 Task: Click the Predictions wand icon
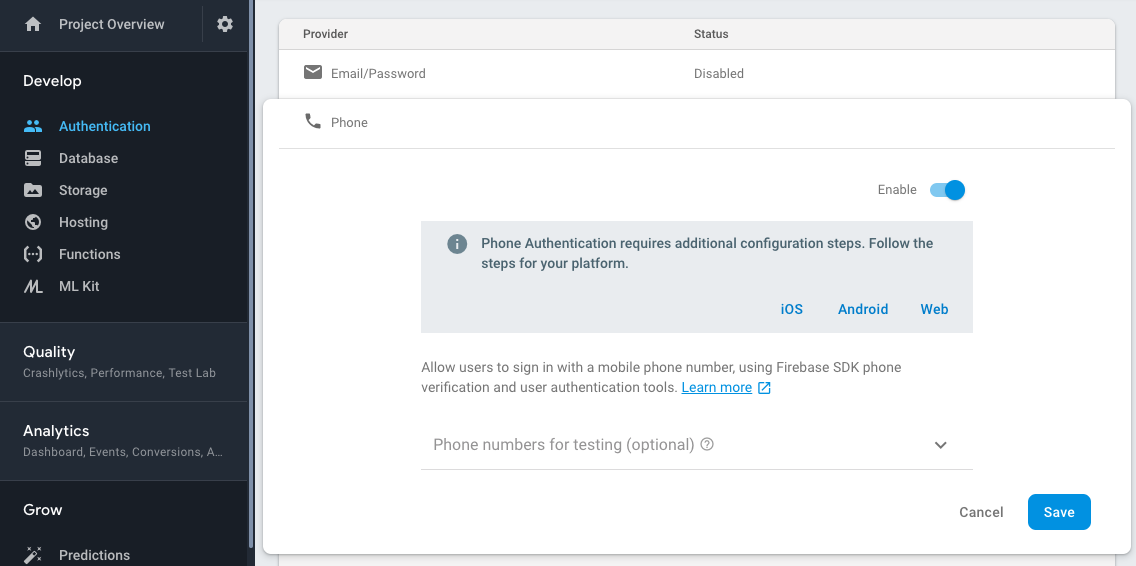pos(33,555)
